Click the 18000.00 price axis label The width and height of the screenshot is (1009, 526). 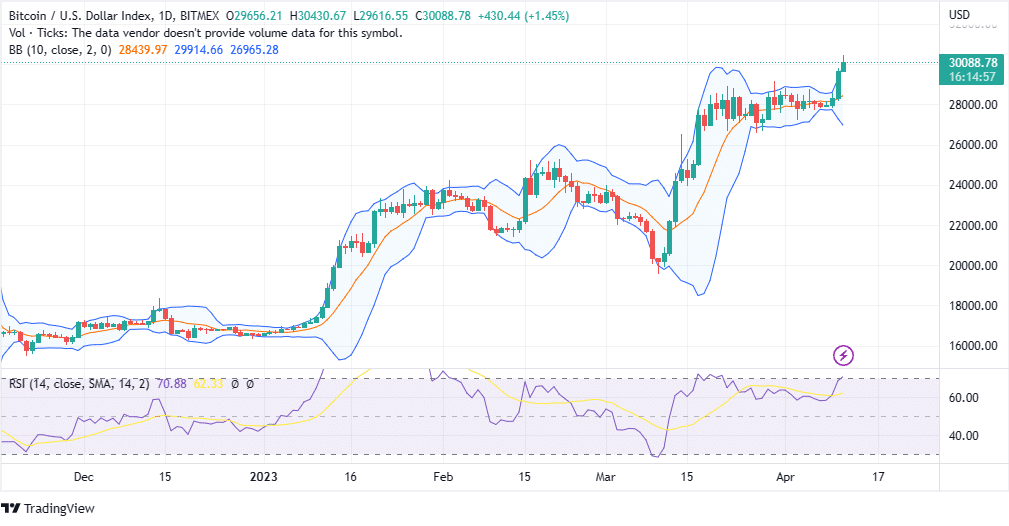[x=973, y=306]
